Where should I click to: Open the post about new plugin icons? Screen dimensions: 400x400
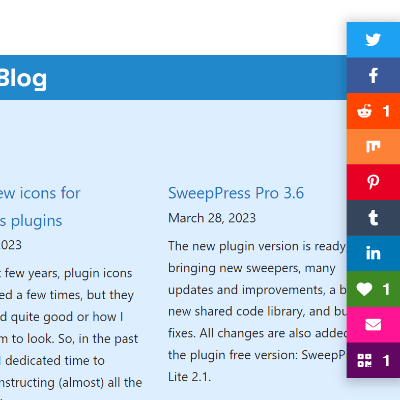coord(40,207)
